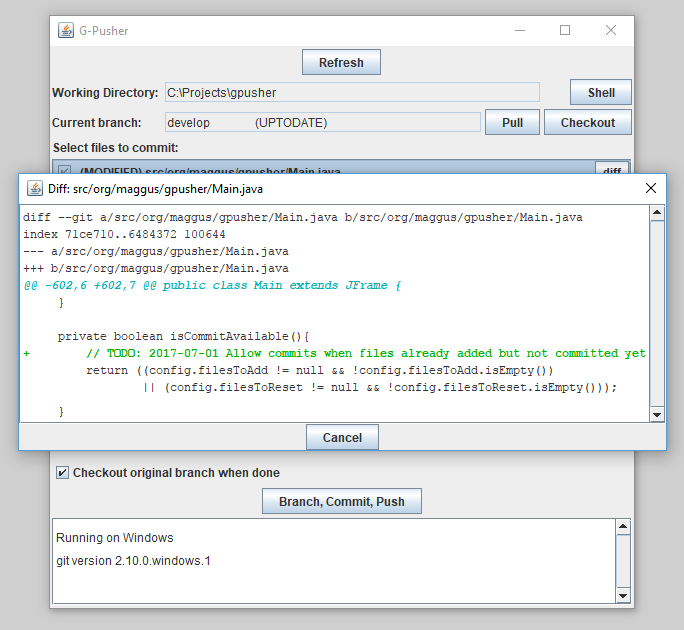Screen dimensions: 684x630
Task: Click down arrow of the log output scrollbar
Action: (x=624, y=596)
